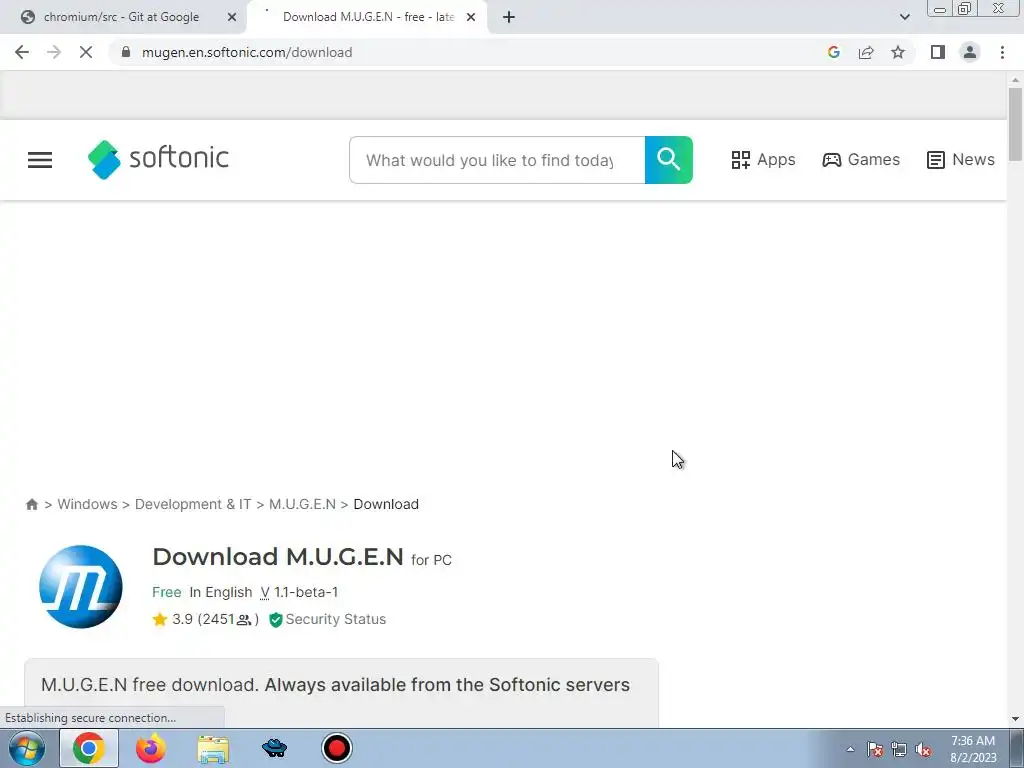This screenshot has width=1024, height=768.
Task: Expand tab search dropdown arrow
Action: pyautogui.click(x=904, y=17)
